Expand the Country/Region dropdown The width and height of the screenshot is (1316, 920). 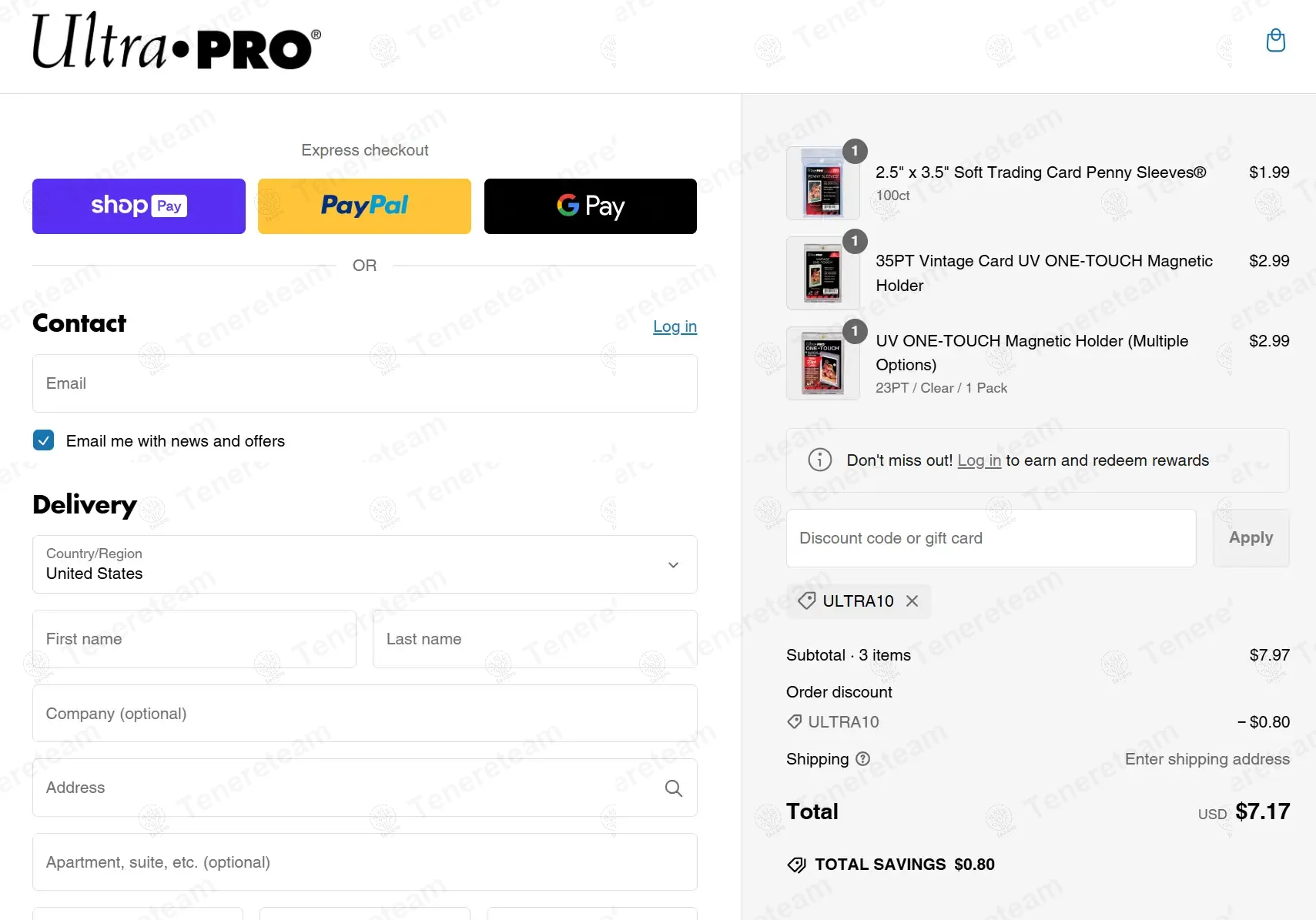pyautogui.click(x=365, y=564)
